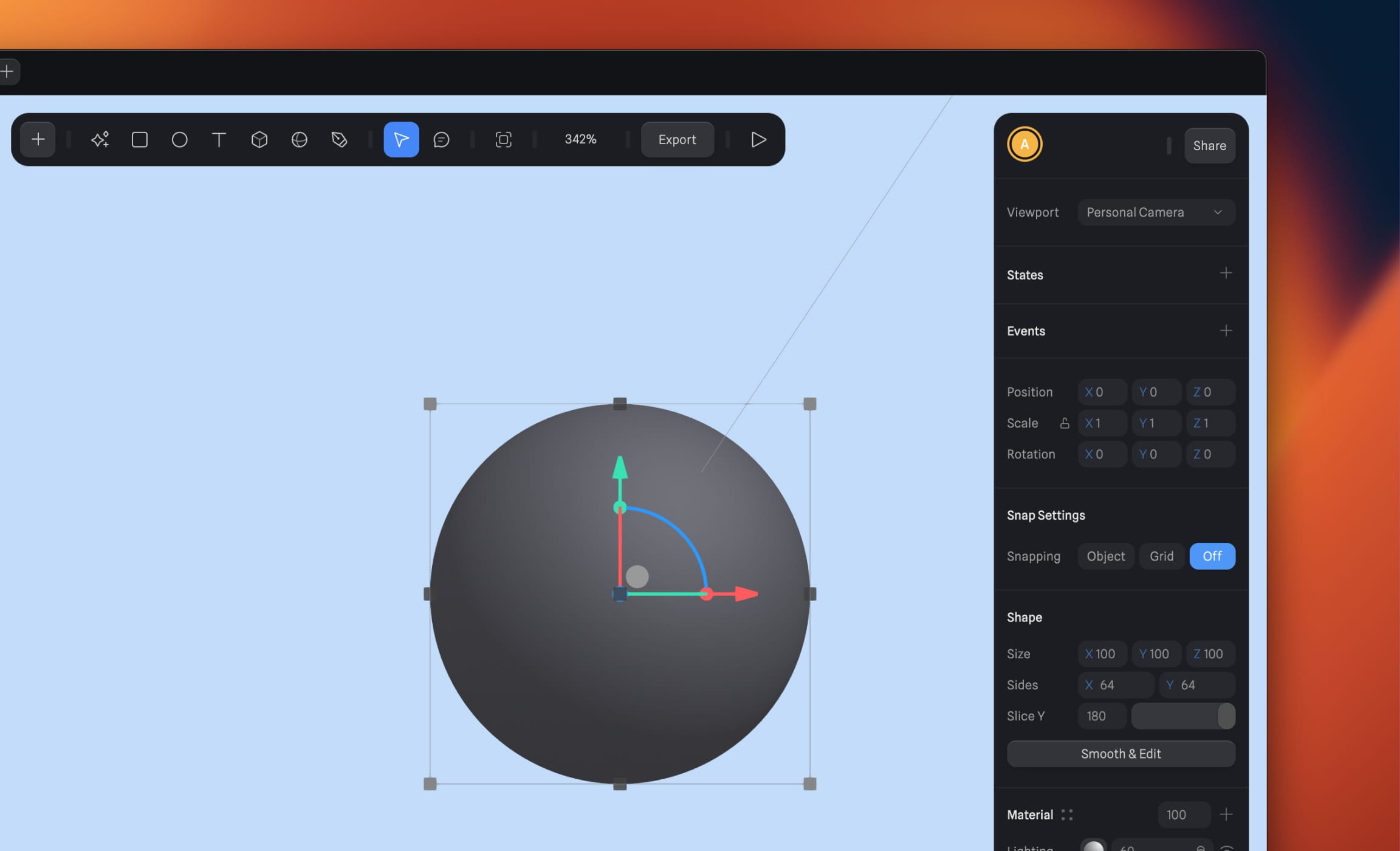1400x851 pixels.
Task: Select the Ellipse shape tool
Action: click(x=179, y=139)
